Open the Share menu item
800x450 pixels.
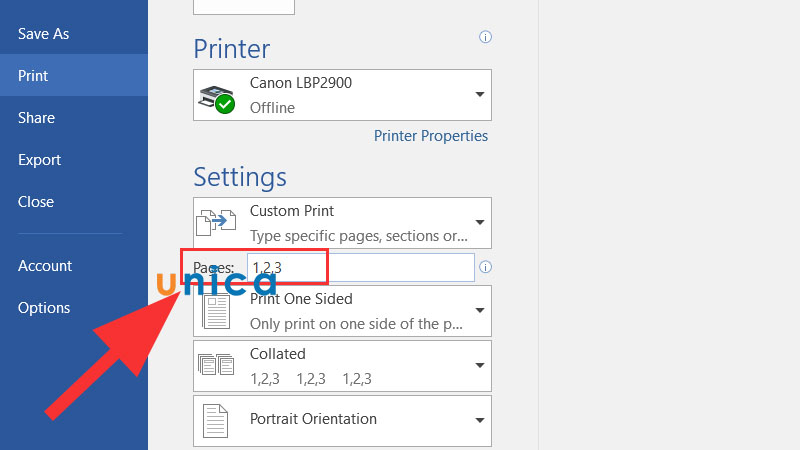click(x=36, y=118)
